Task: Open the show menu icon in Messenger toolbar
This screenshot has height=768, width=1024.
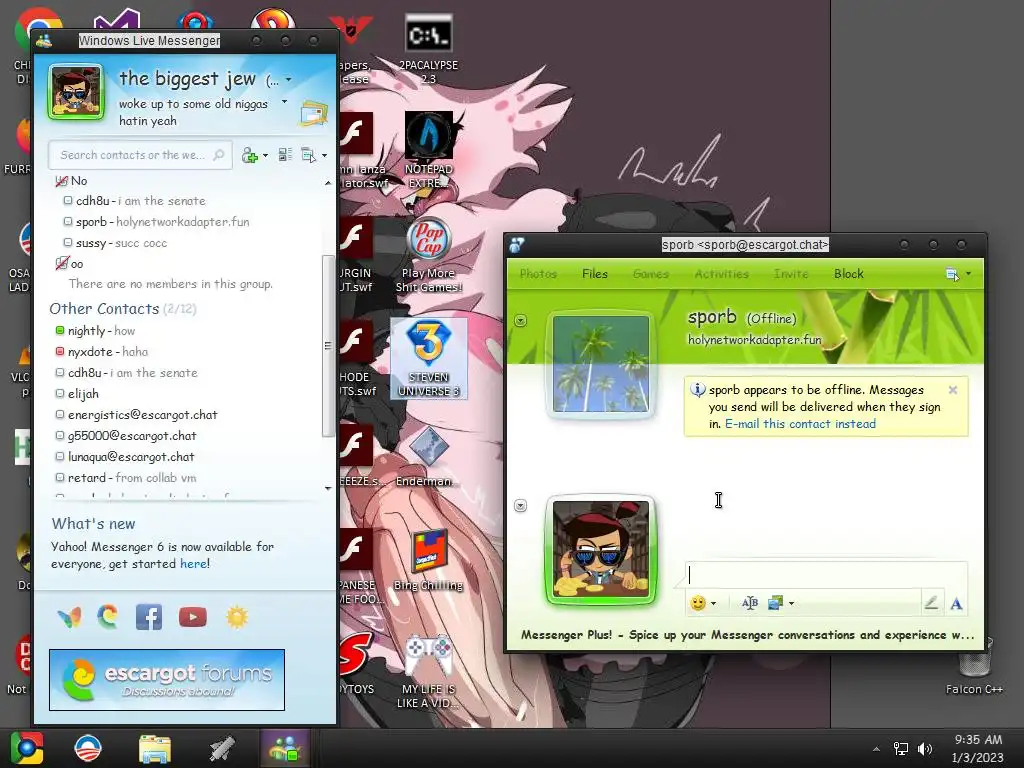Action: 309,155
